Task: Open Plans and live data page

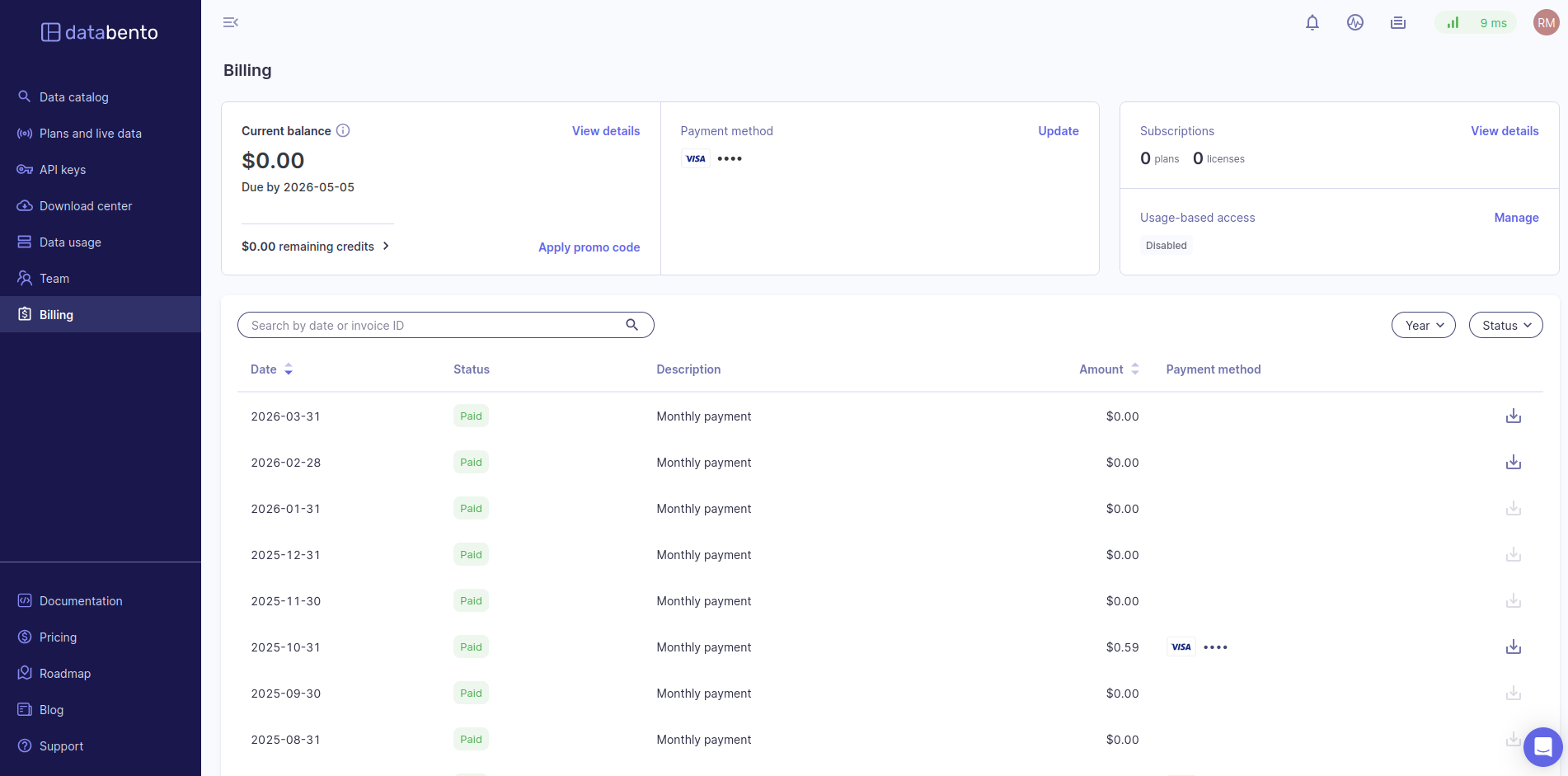Action: click(101, 134)
